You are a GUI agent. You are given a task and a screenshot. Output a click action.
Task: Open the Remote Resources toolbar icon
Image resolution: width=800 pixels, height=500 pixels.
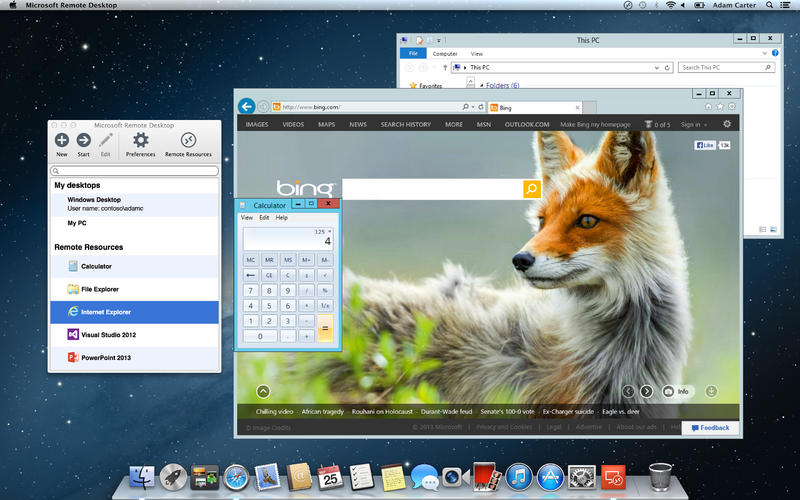pos(188,141)
